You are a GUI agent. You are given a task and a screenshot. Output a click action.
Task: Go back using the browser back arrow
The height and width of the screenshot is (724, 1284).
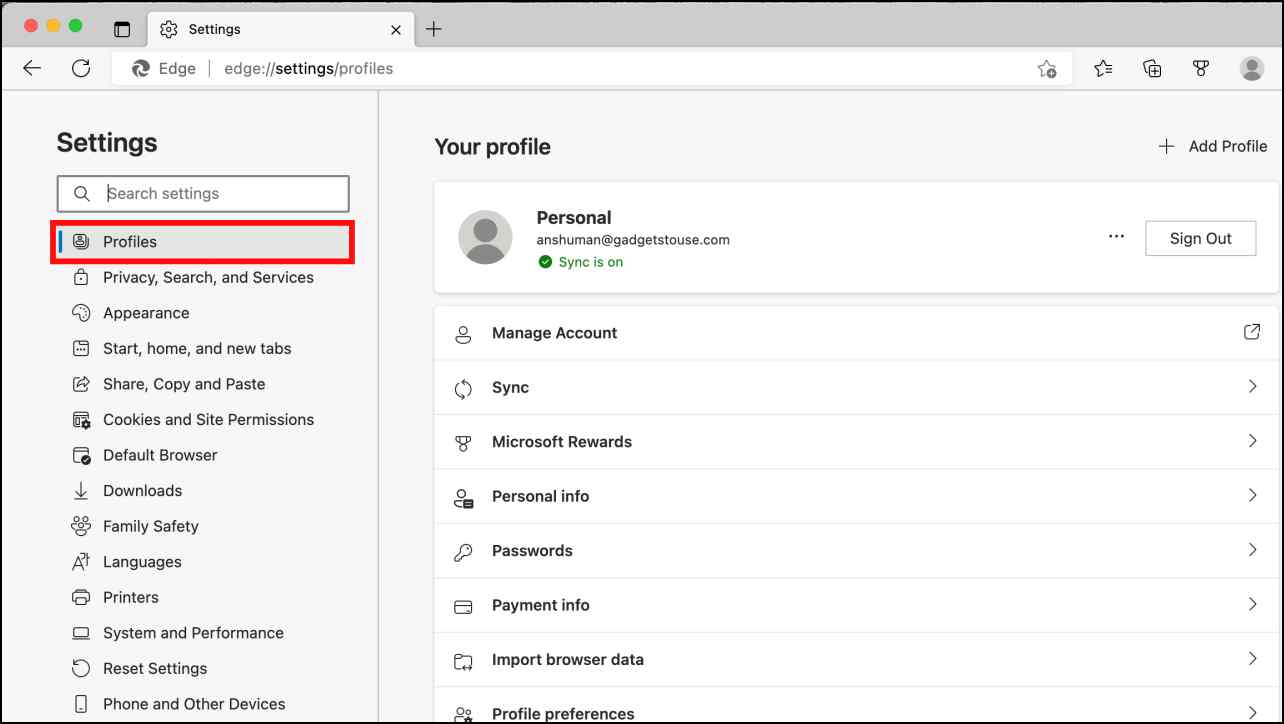[x=32, y=68]
